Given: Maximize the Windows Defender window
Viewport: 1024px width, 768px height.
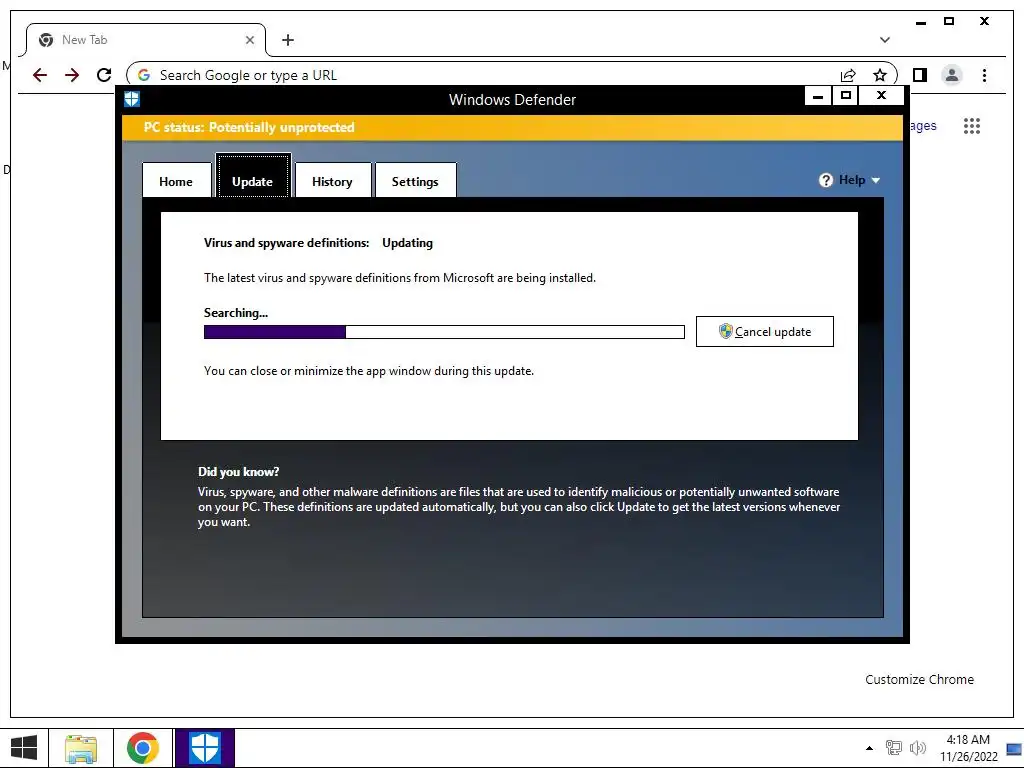Looking at the screenshot, I should pos(846,96).
